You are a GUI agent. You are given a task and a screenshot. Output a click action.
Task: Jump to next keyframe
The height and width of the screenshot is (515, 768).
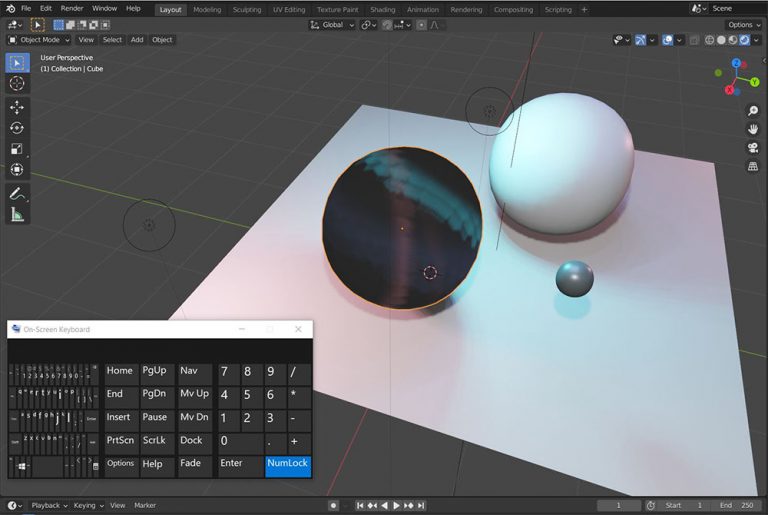click(x=409, y=505)
